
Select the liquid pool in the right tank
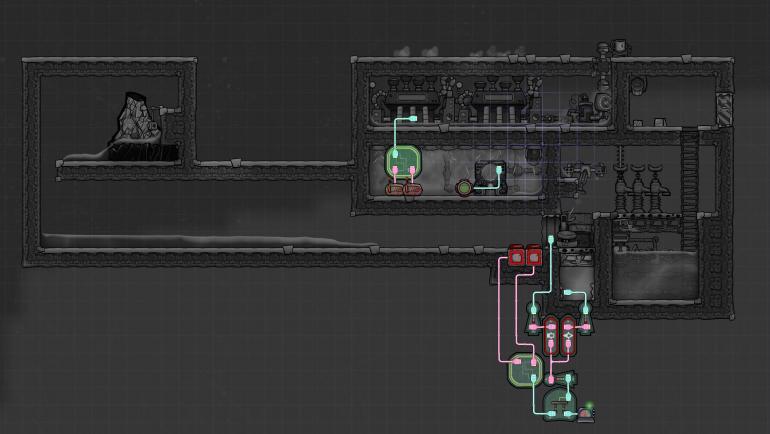655,276
